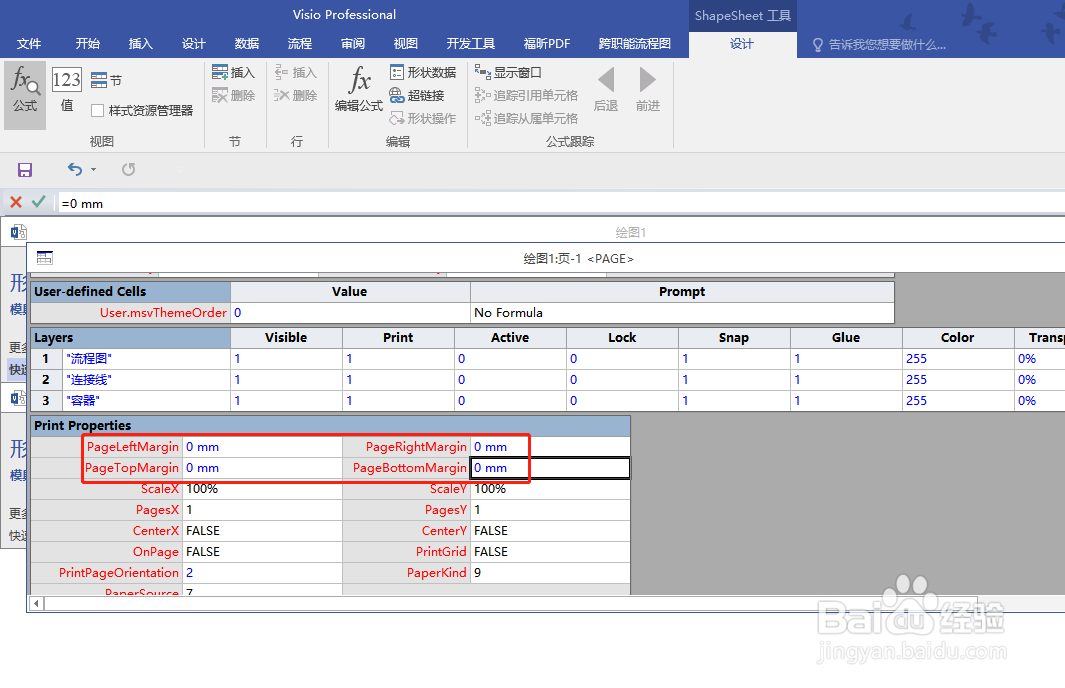Open the 插入 ribbon tab

click(x=141, y=43)
